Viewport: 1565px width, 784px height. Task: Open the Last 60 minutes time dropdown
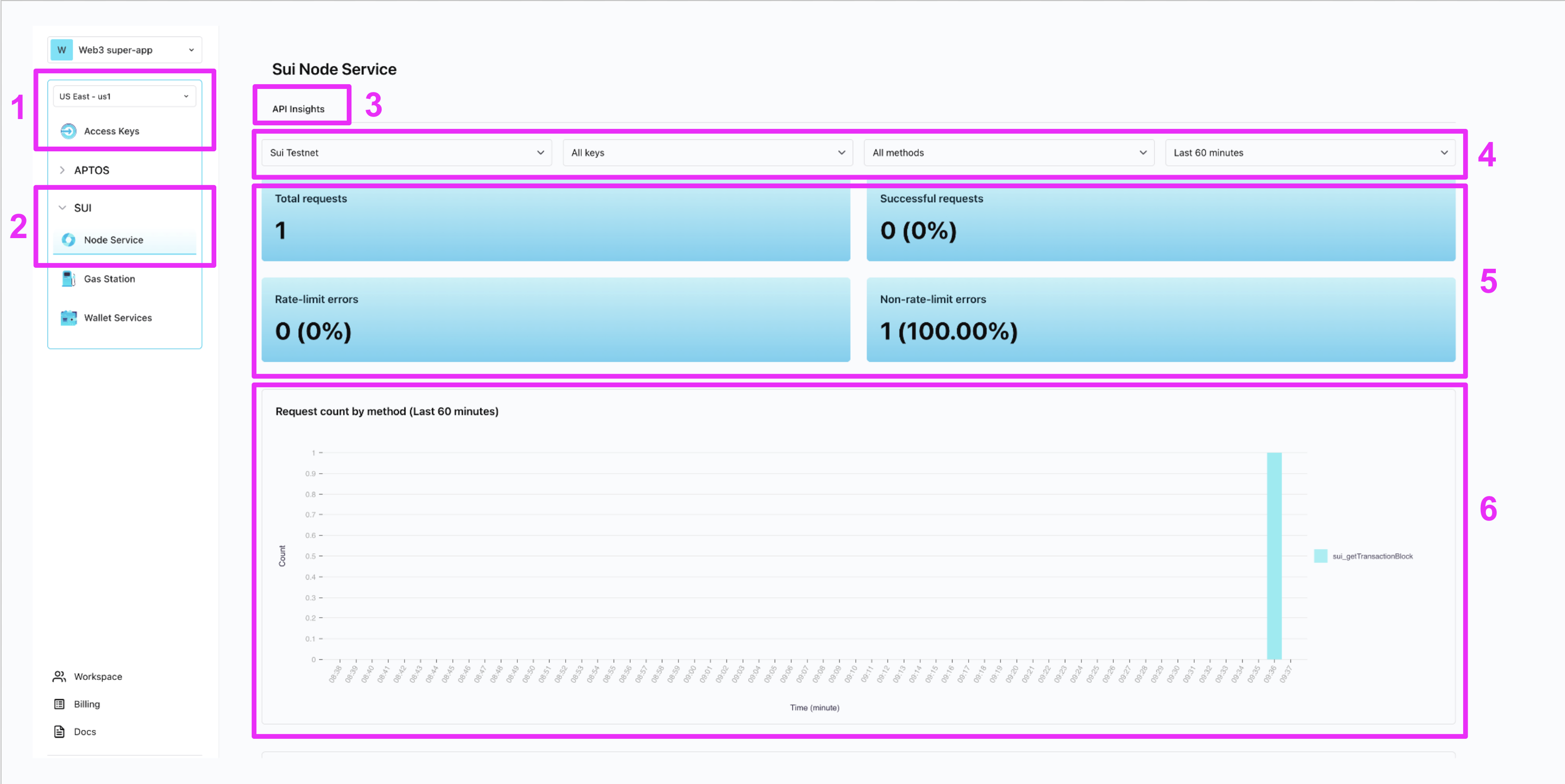pos(1310,153)
